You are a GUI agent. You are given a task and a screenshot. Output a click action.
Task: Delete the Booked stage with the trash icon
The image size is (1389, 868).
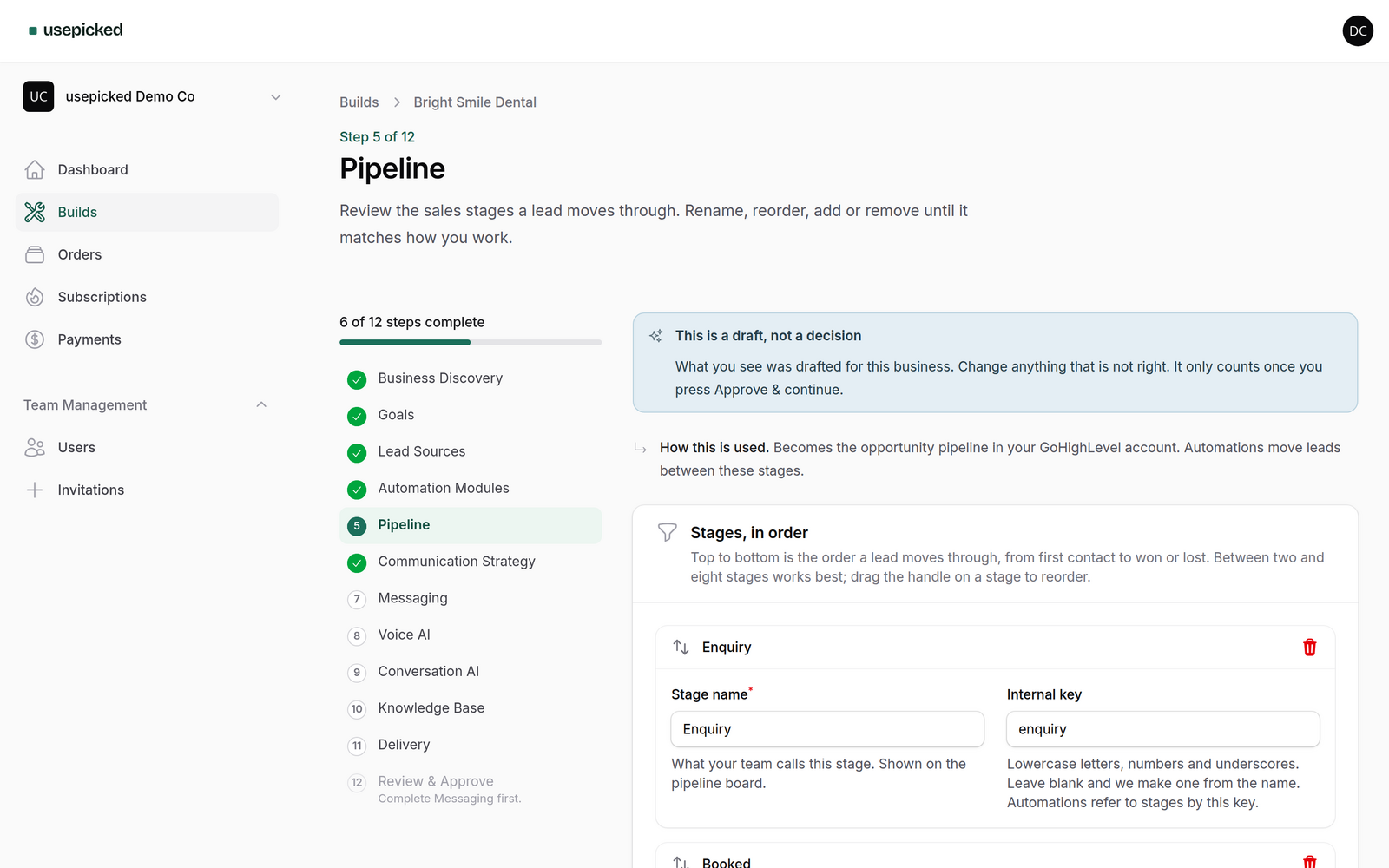tap(1310, 862)
